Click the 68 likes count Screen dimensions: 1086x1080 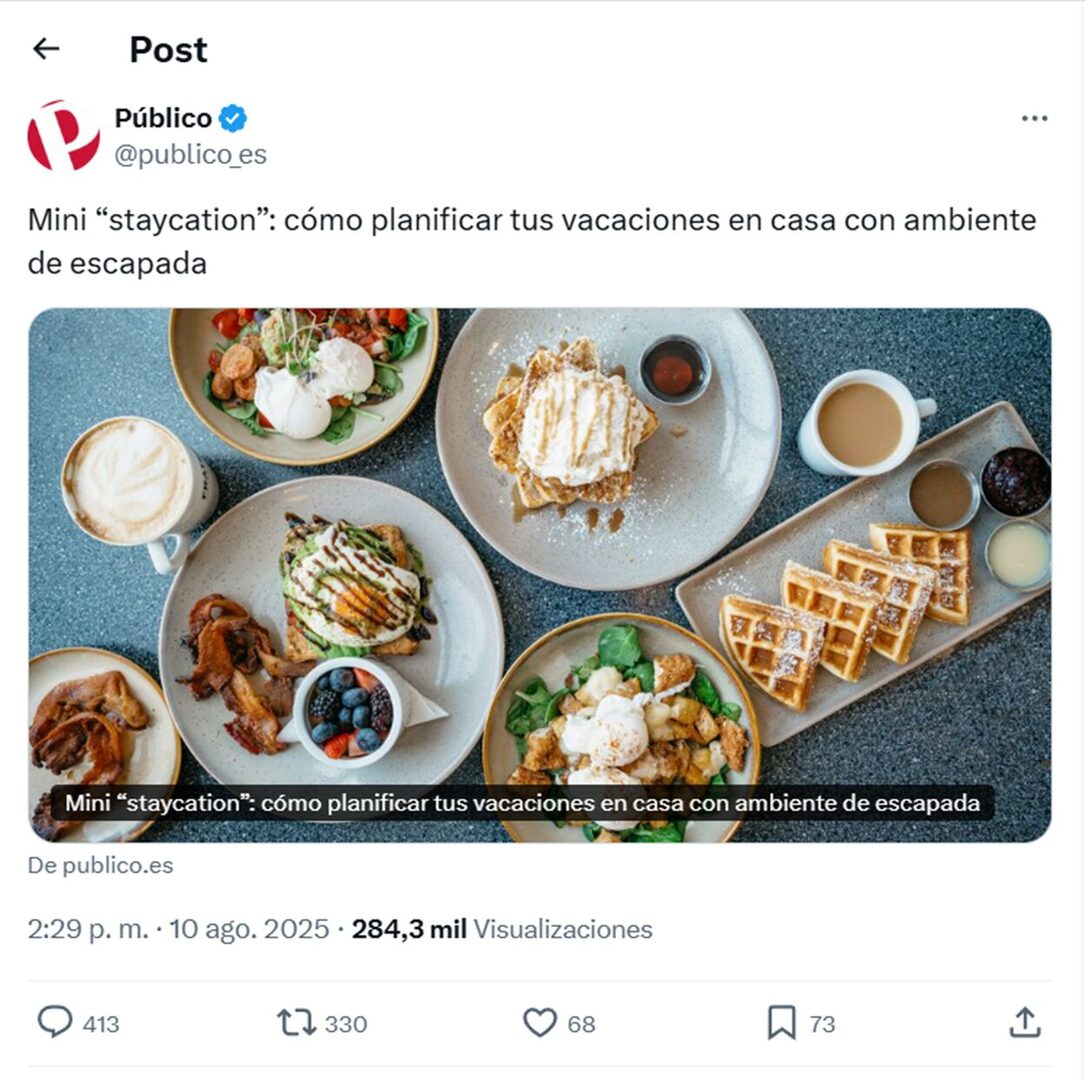click(x=581, y=1024)
